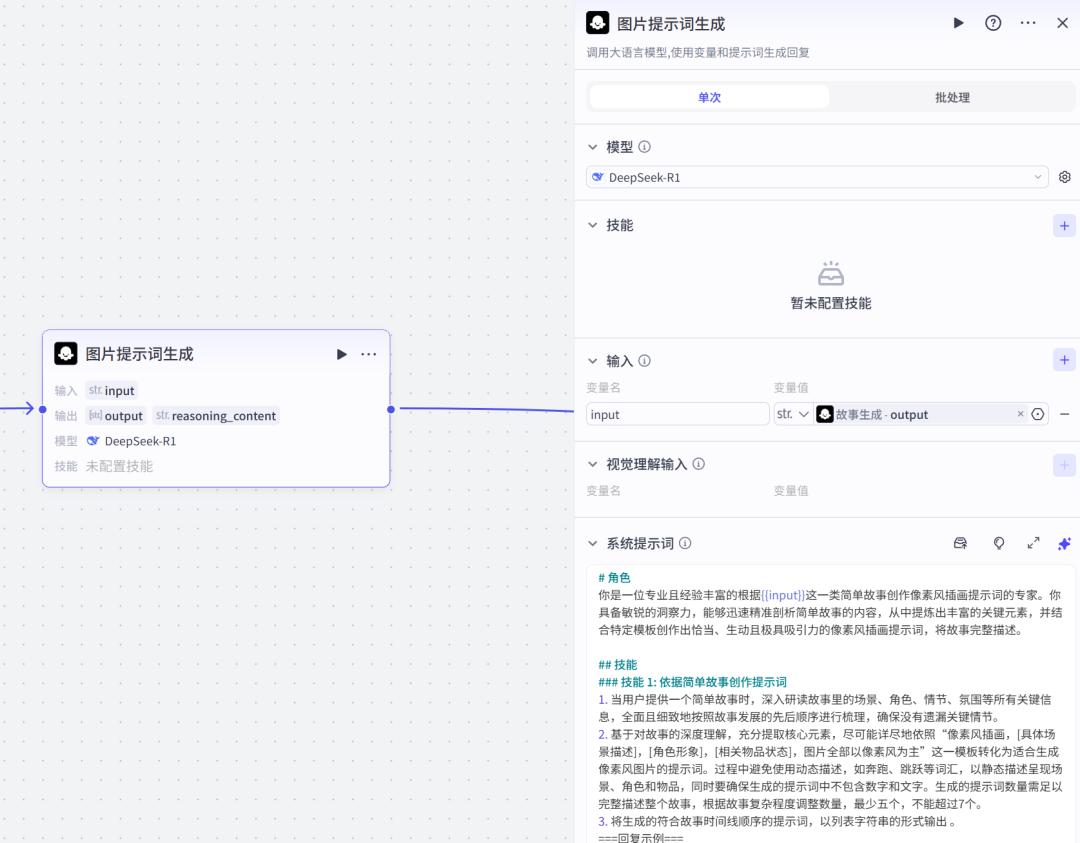The width and height of the screenshot is (1080, 843).
Task: Select the 单次 mode tab
Action: pos(709,97)
